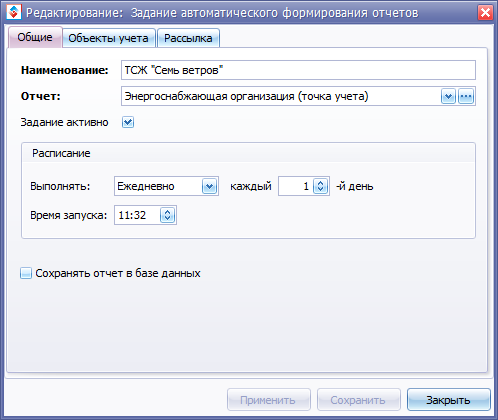Image resolution: width=498 pixels, height=420 pixels.
Task: Switch to the Рассылка tab
Action: tap(188, 38)
